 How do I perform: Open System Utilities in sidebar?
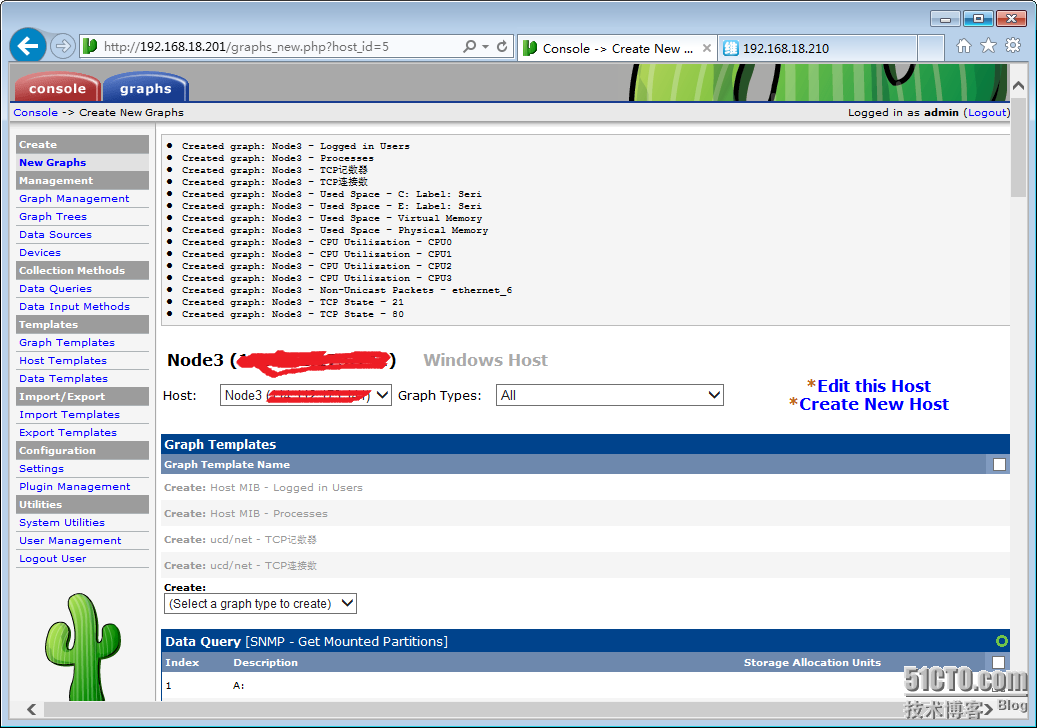pos(62,522)
